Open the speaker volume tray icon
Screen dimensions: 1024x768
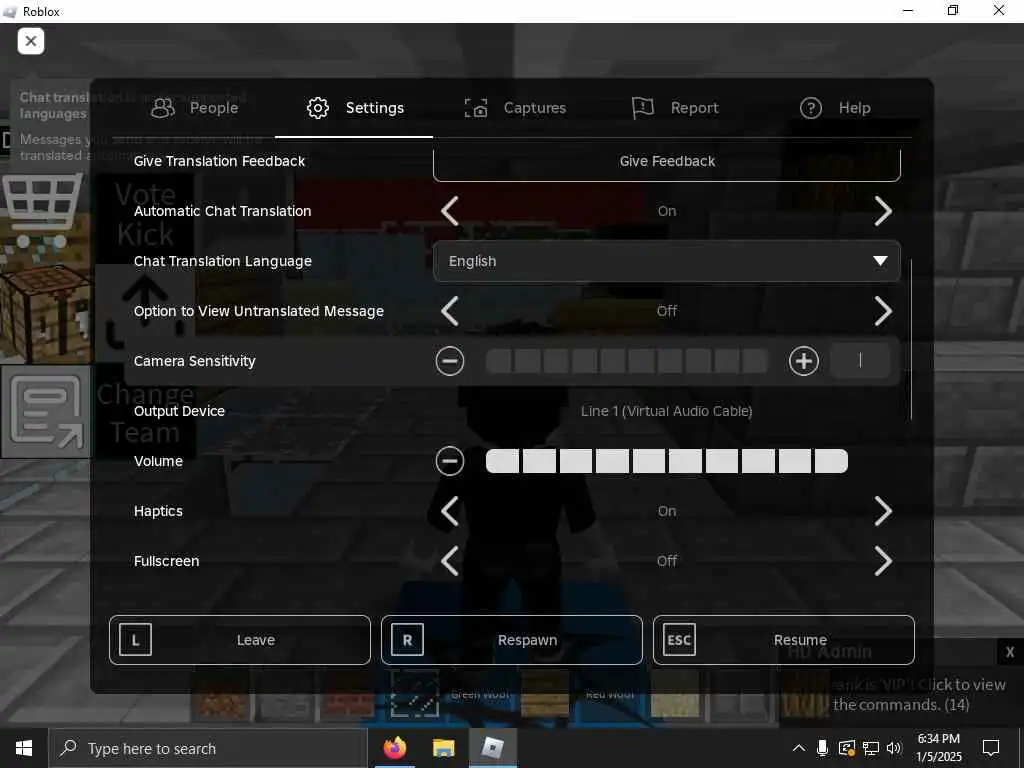click(x=894, y=748)
